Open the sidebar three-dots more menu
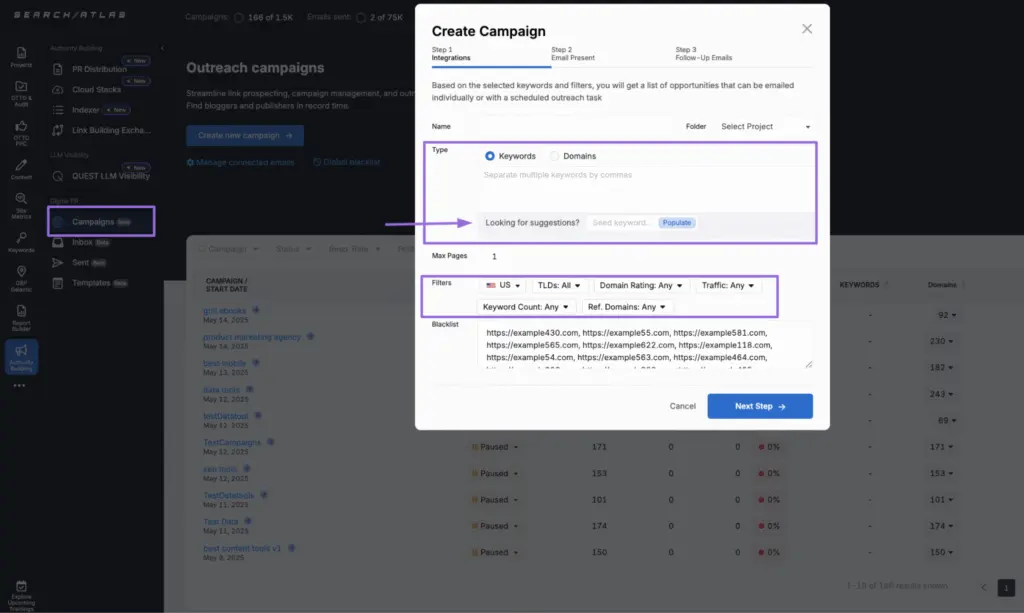The height and width of the screenshot is (613, 1024). pyautogui.click(x=20, y=386)
